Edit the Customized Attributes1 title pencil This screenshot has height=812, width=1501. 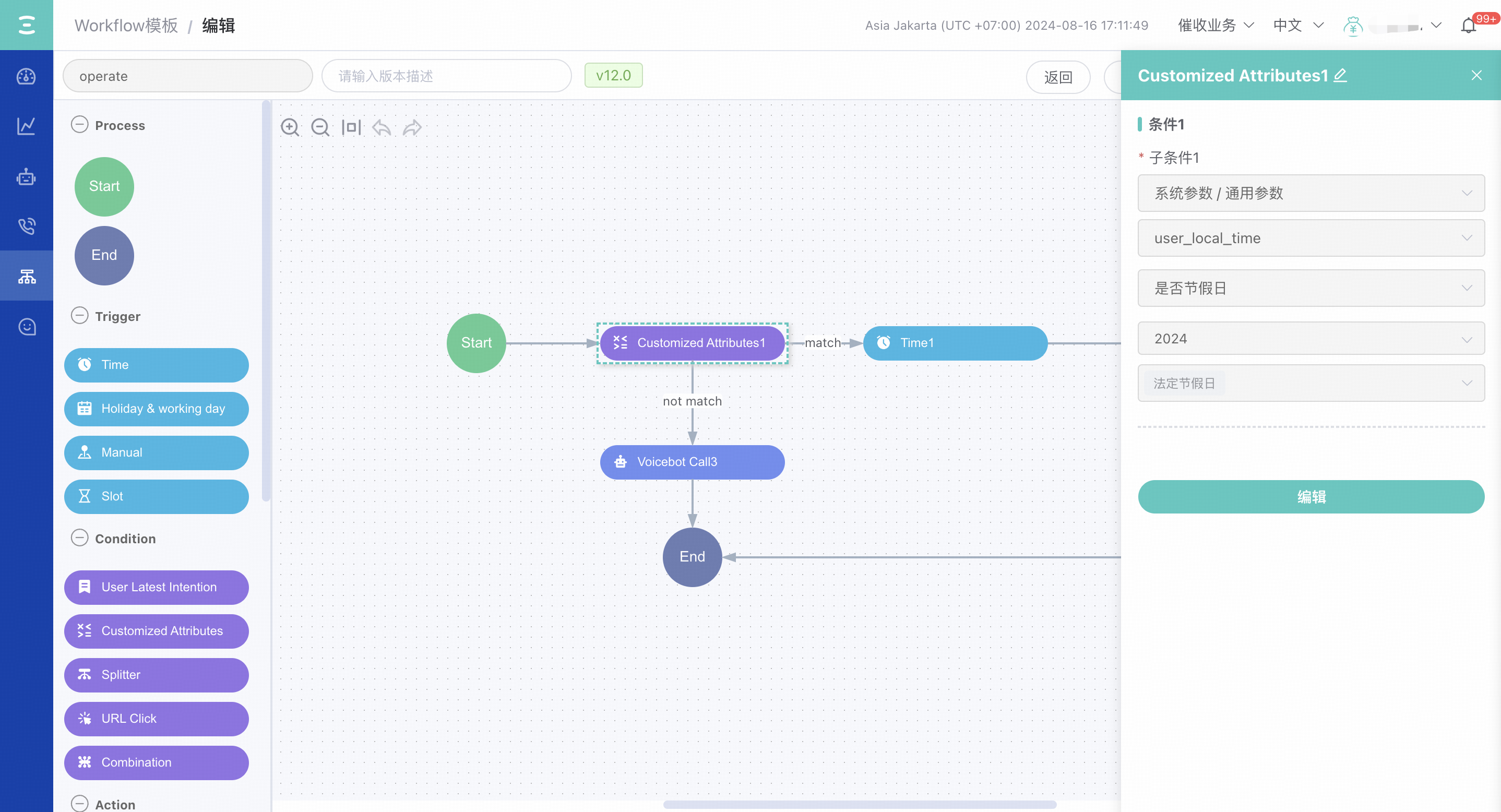coord(1340,75)
